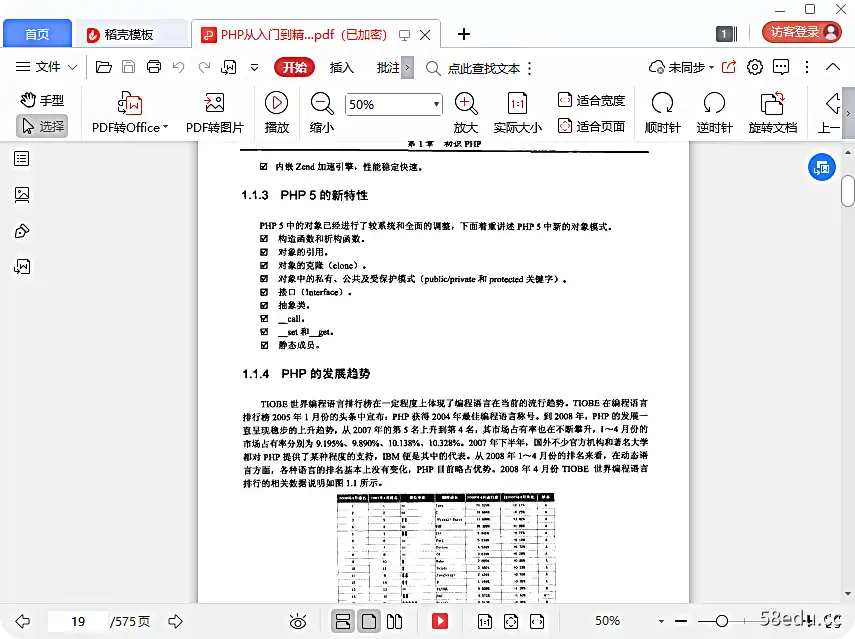This screenshot has width=855, height=639.
Task: Choose 适合宽度 fit width
Action: (592, 100)
